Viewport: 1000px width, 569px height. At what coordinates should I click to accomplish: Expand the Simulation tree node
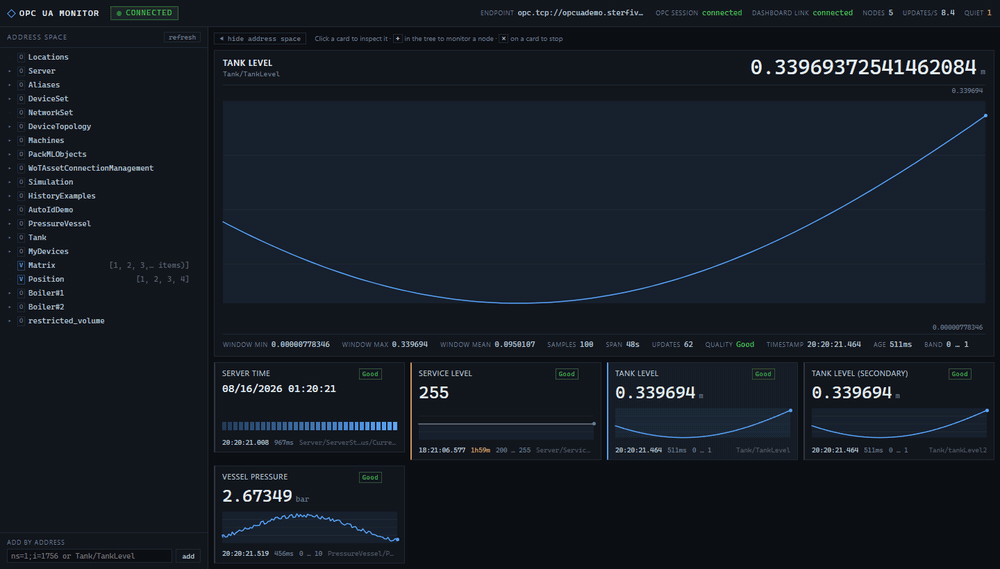tap(10, 182)
